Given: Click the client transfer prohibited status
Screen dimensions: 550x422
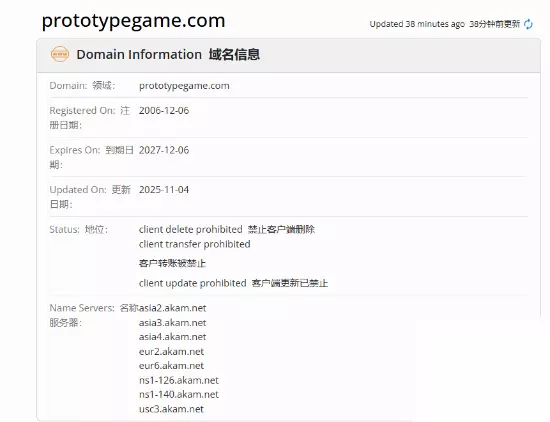Looking at the screenshot, I should (195, 244).
